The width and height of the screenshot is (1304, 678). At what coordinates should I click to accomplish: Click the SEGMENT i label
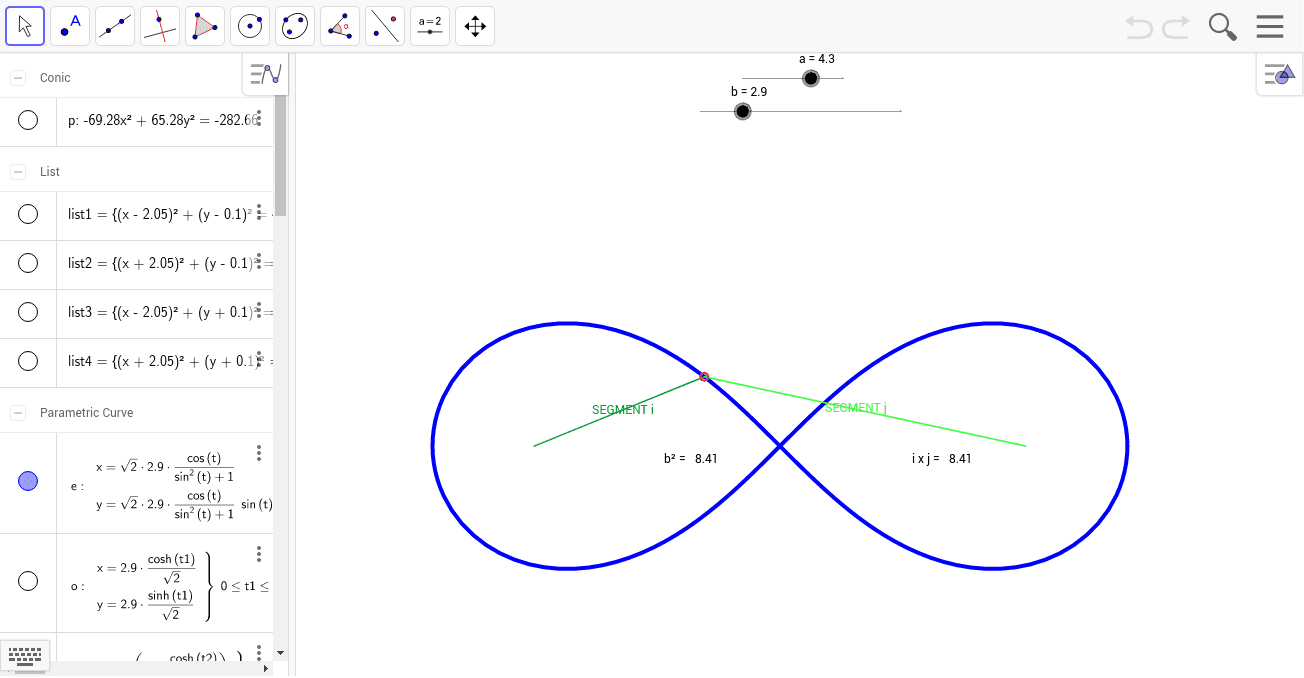[623, 410]
